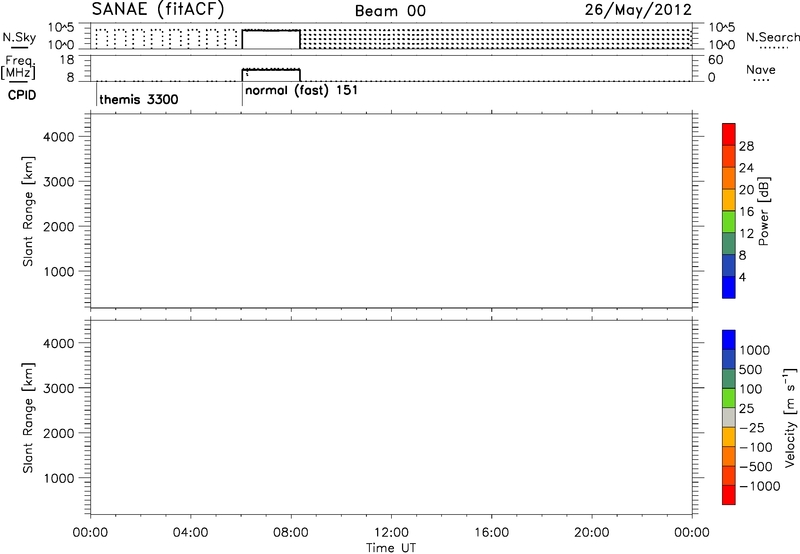Click the solid box top in N.Sky panel

coord(271,31)
